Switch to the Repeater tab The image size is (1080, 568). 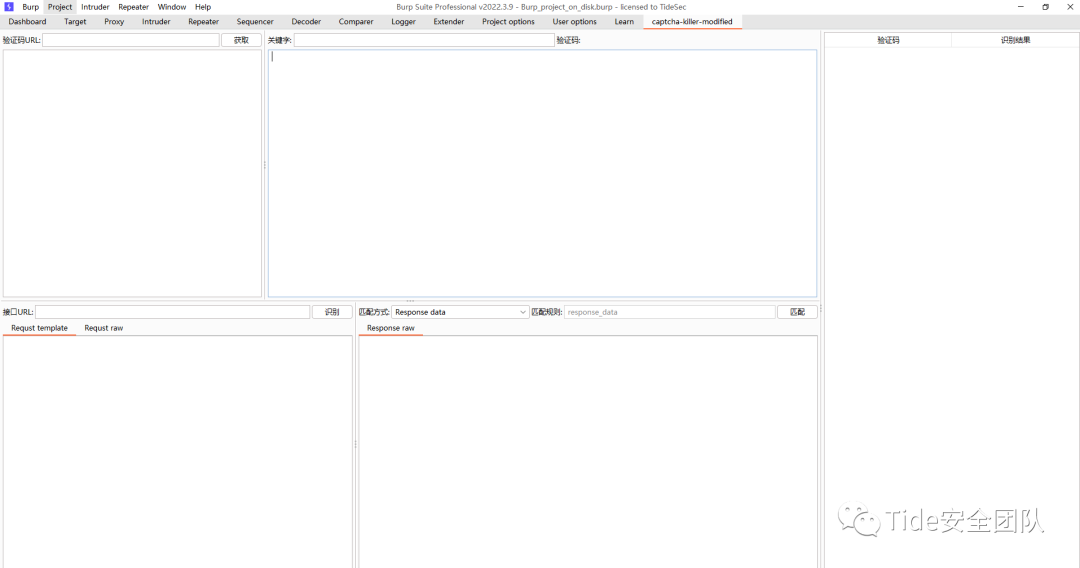[204, 21]
